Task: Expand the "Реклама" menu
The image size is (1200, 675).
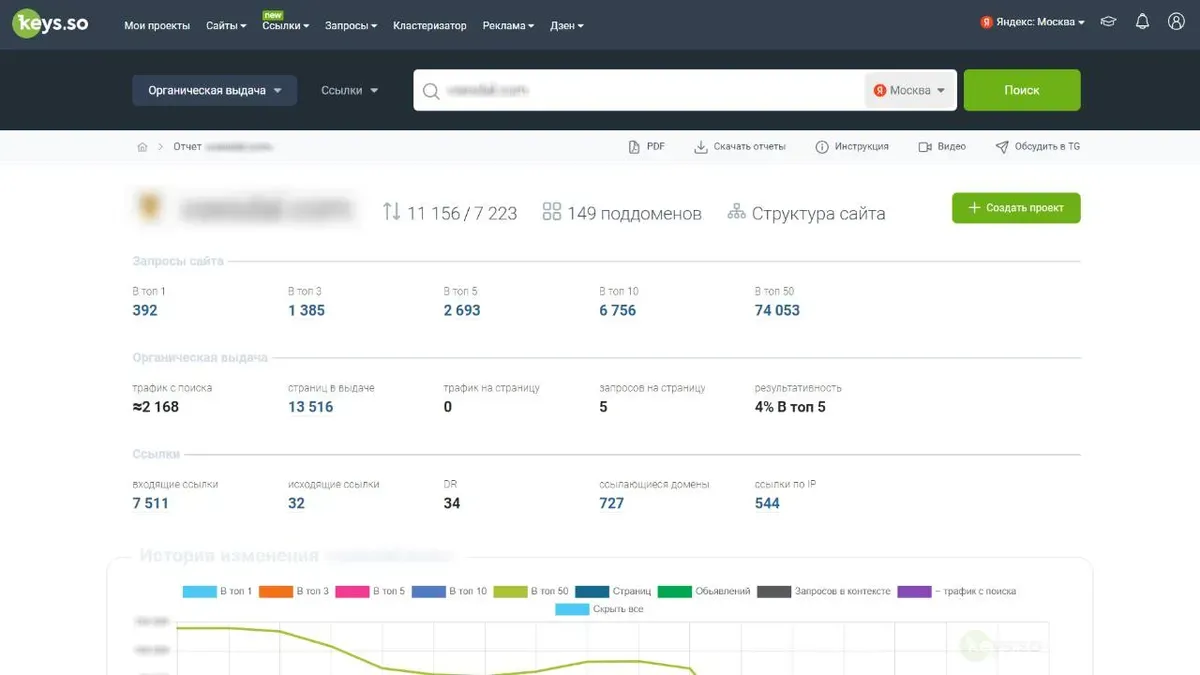Action: pos(508,26)
